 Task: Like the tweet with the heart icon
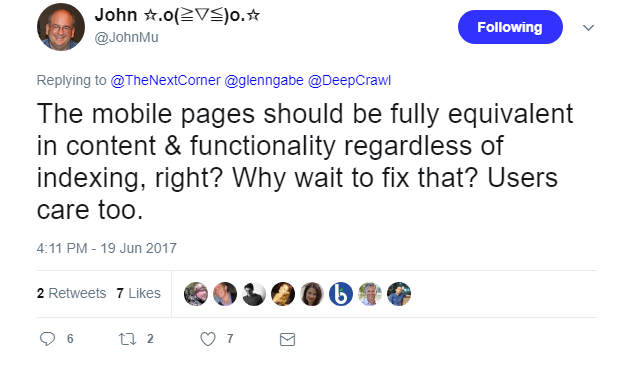[x=208, y=339]
